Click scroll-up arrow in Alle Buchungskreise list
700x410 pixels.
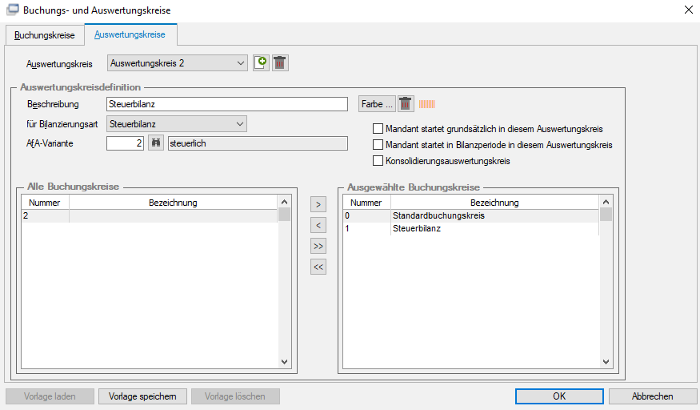[284, 202]
